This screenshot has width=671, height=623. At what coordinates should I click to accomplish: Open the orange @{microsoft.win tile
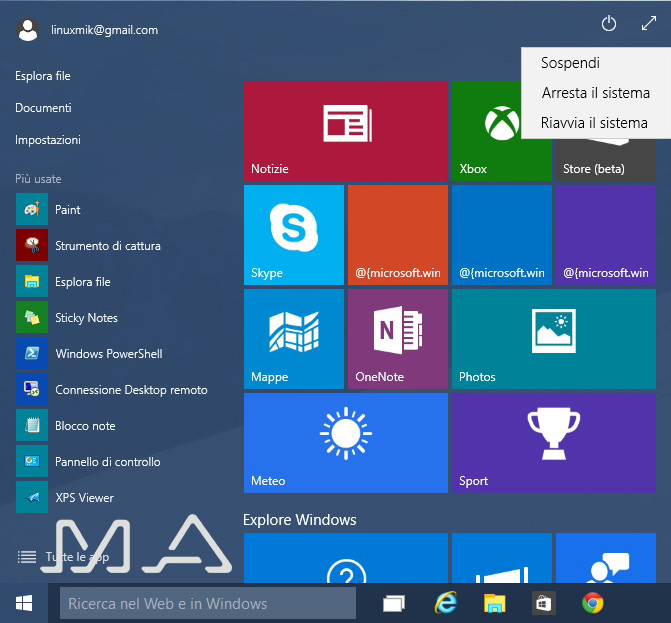pyautogui.click(x=398, y=235)
